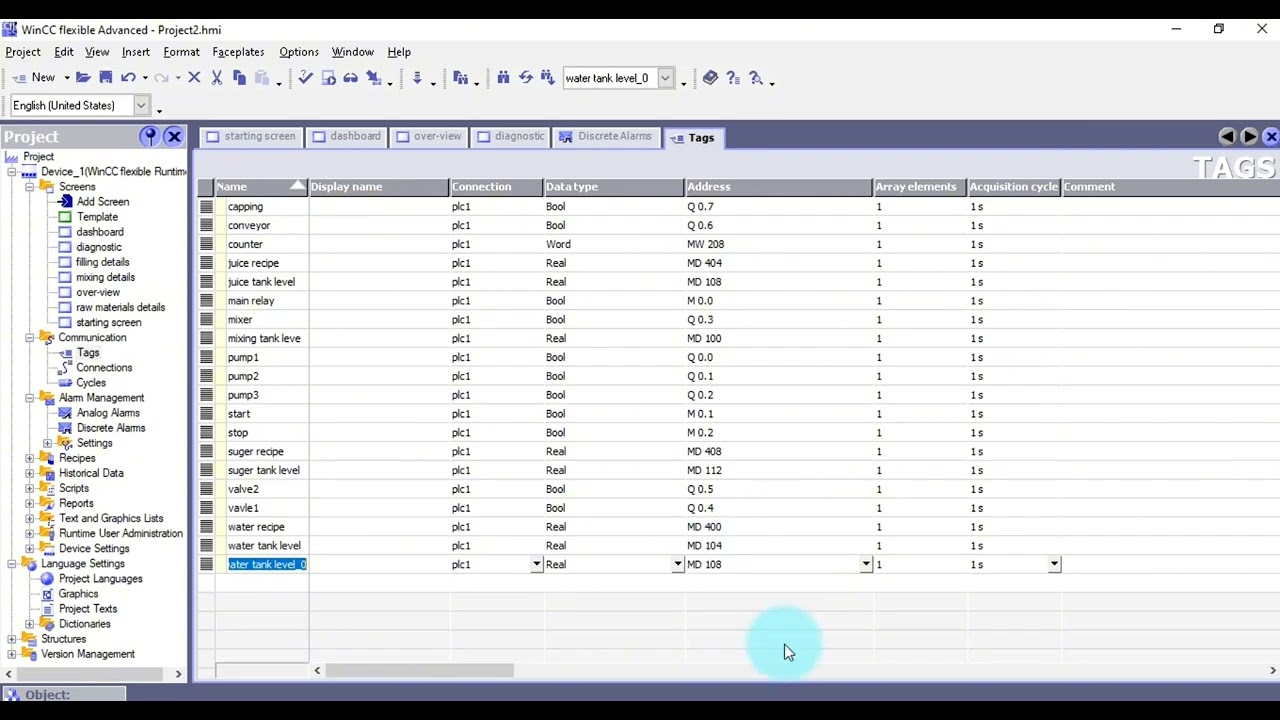Collapse the Communication folder
Viewport: 1280px width, 720px height.
(30, 338)
